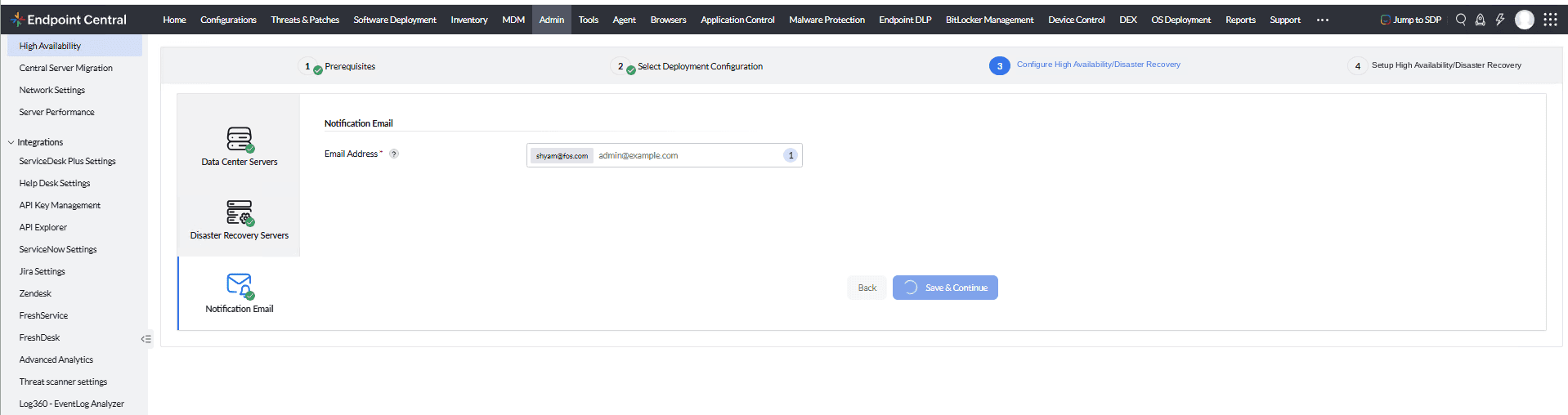Open the Browsers menu
This screenshot has width=1568, height=415.
[668, 20]
